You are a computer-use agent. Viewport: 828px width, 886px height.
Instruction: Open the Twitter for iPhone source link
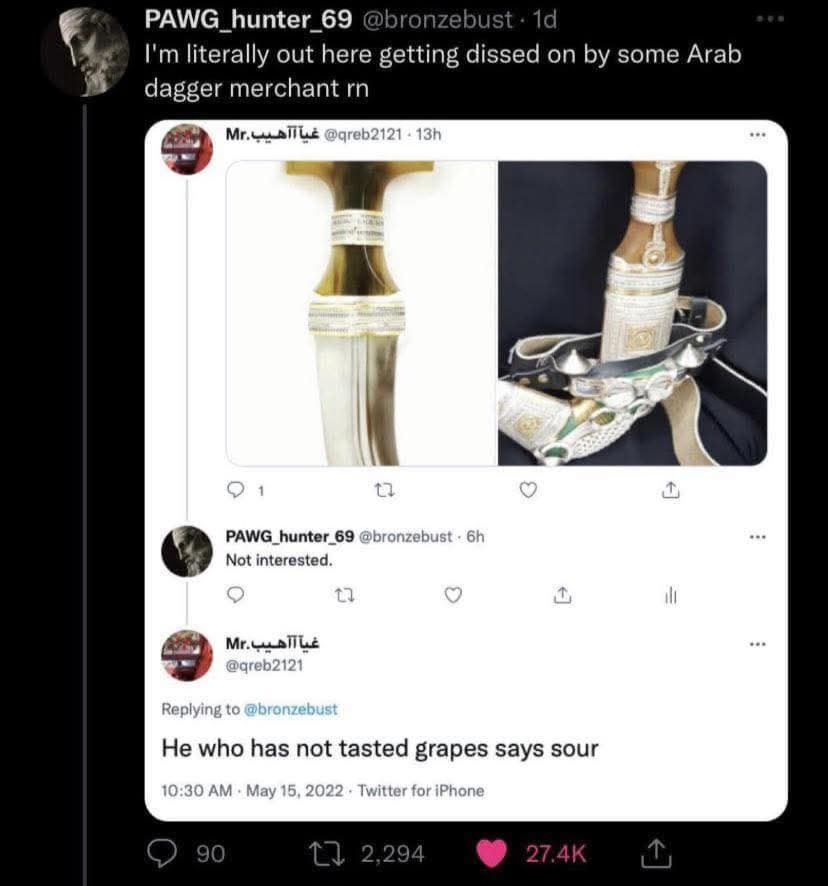[x=420, y=790]
